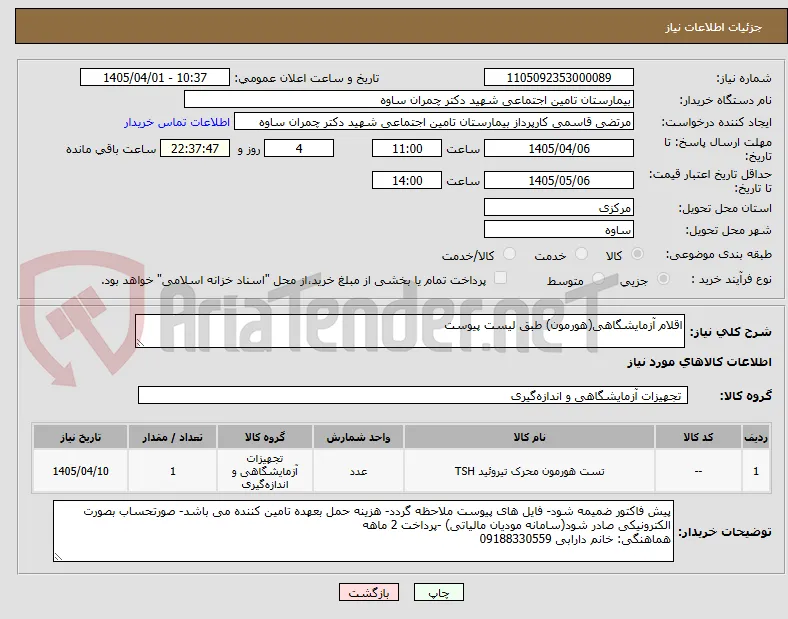Click the remaining days field showing 4
This screenshot has width=788, height=619.
299,149
